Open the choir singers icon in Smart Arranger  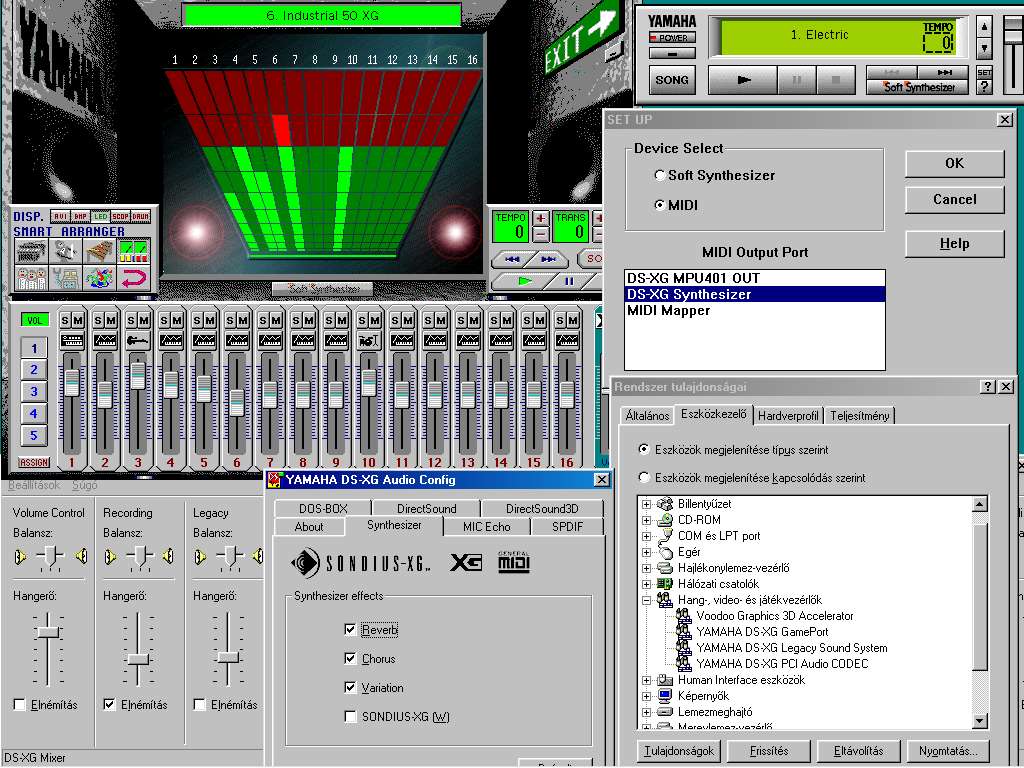pos(31,278)
